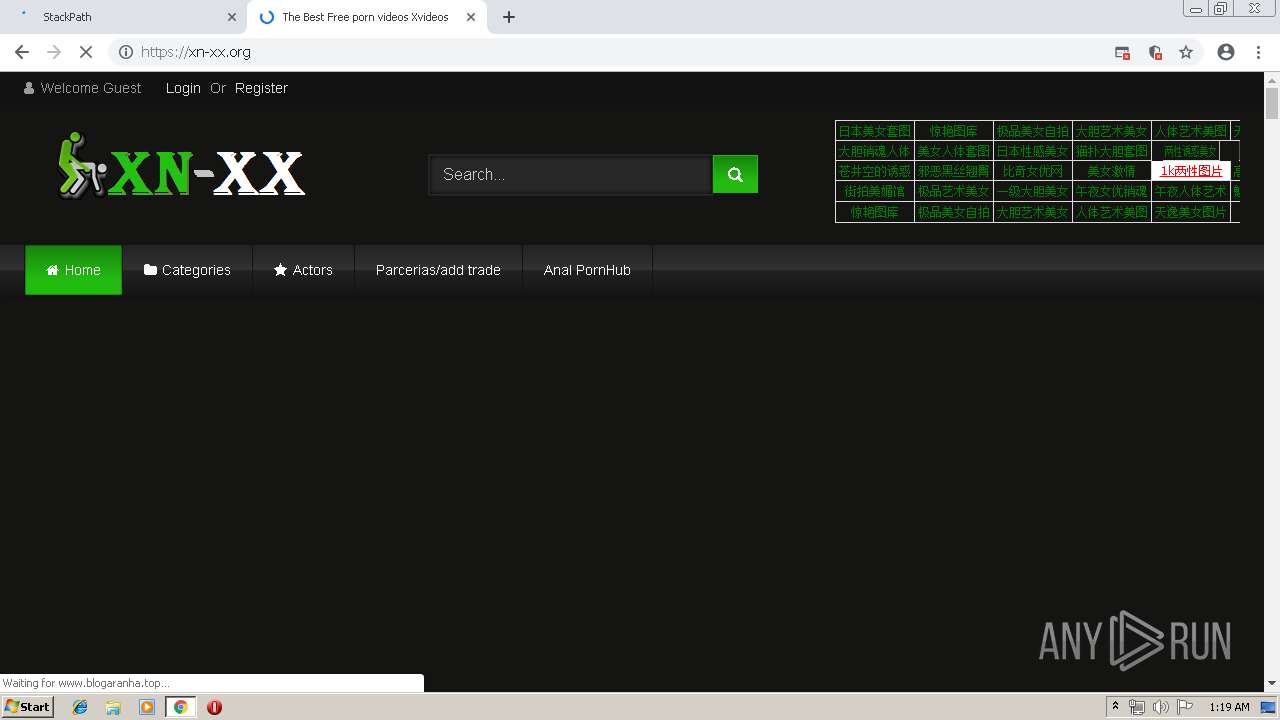Click the page vertical scrollbar thumb
The width and height of the screenshot is (1280, 720).
(1272, 104)
